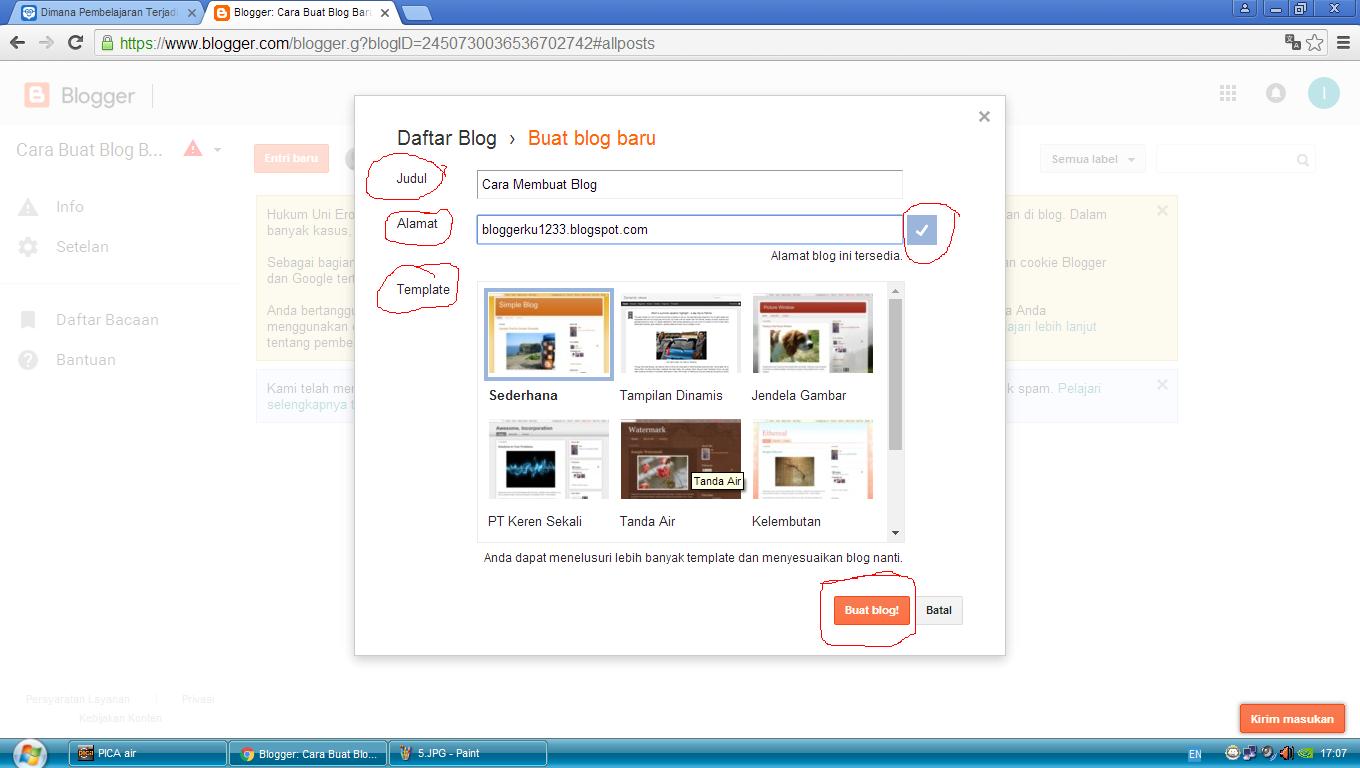Screen dimensions: 1360x768
Task: Click the template list scroll up arrow
Action: click(x=896, y=291)
